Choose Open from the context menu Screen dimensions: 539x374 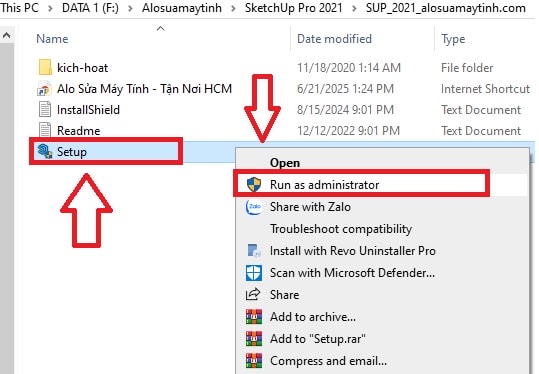[285, 163]
